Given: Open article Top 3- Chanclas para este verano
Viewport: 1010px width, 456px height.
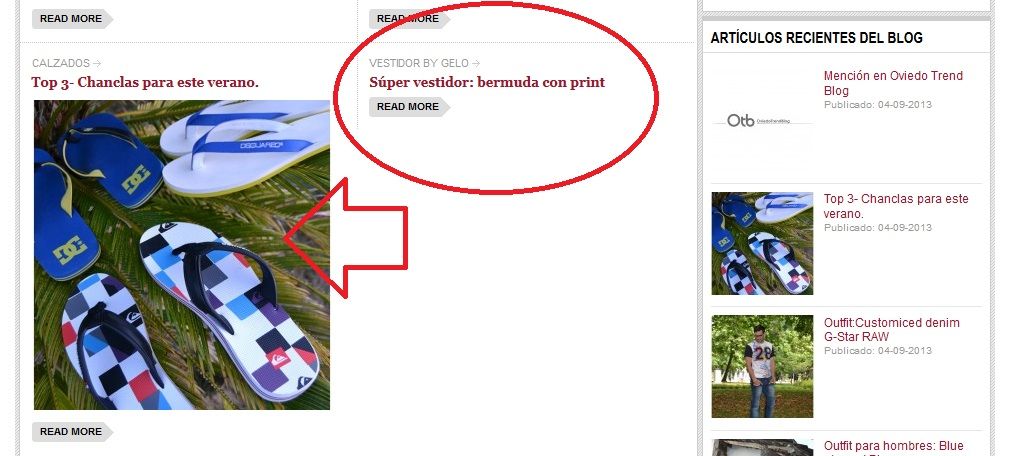Looking at the screenshot, I should [145, 82].
